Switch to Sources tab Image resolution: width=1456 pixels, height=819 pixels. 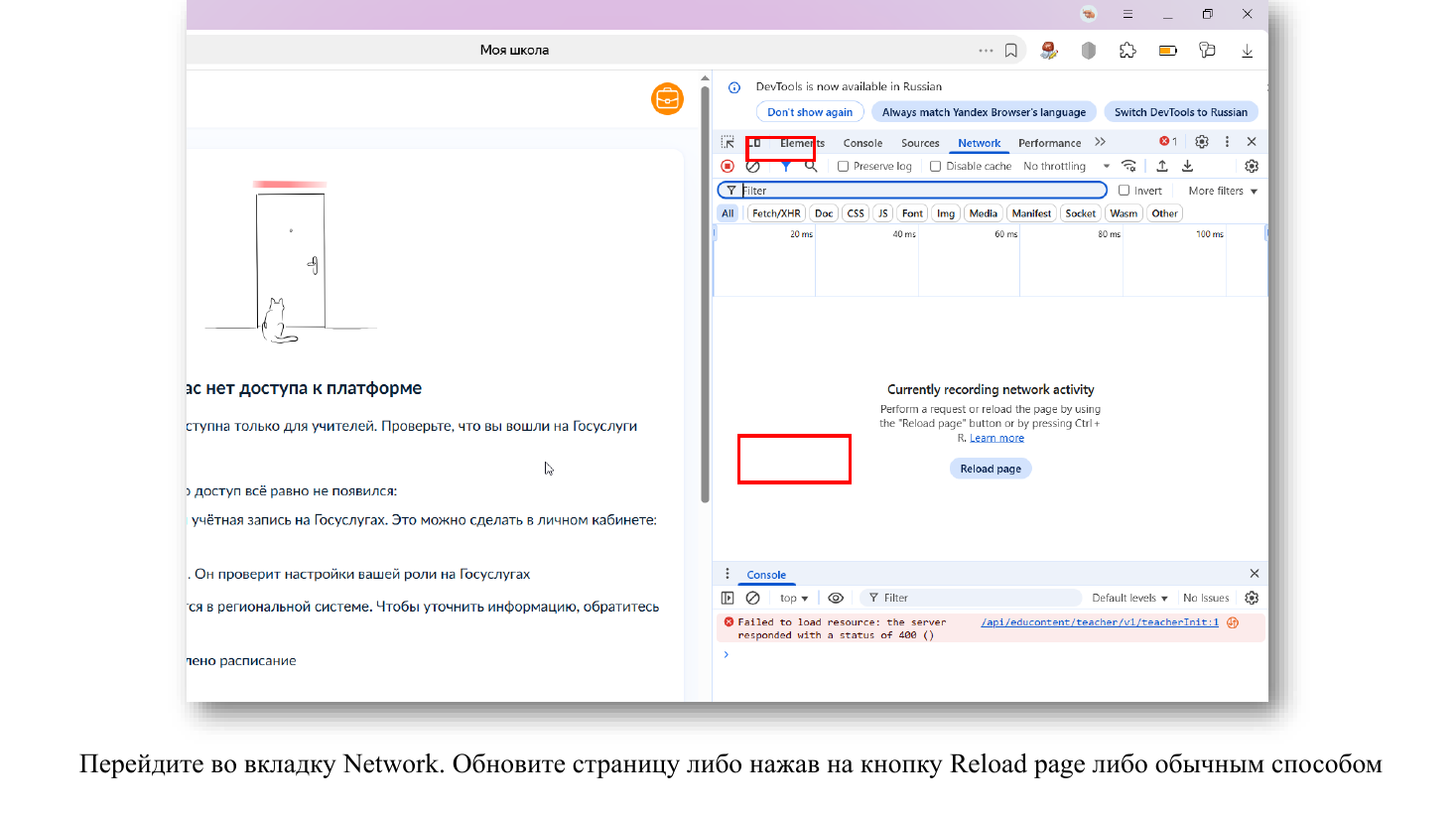(920, 143)
